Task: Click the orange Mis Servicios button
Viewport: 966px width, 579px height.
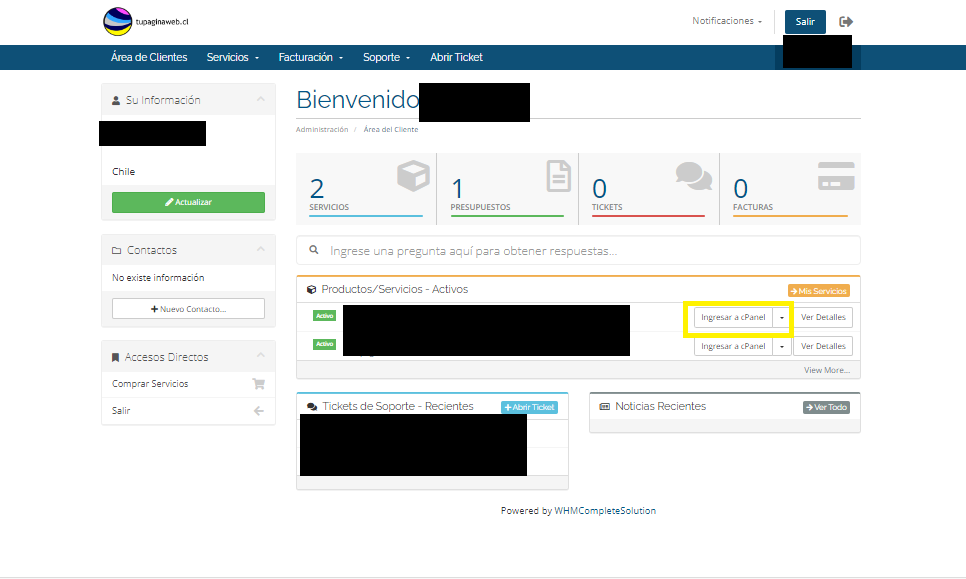Action: click(x=818, y=291)
